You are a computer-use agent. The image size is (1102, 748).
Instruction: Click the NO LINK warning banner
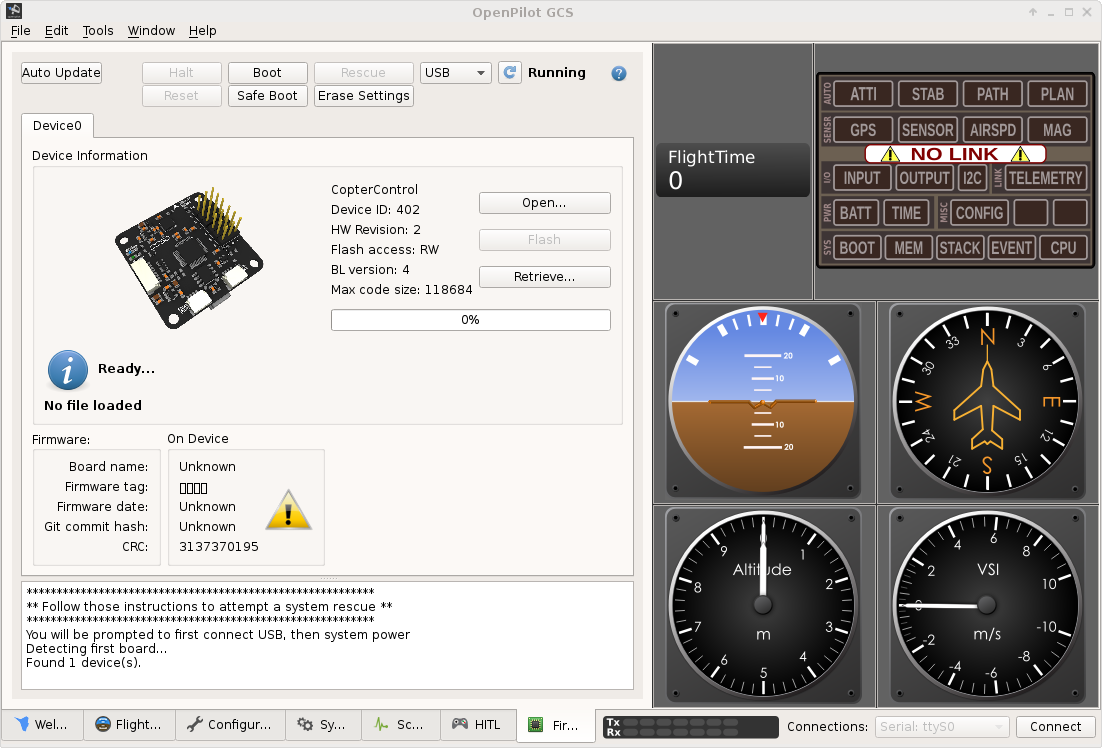pyautogui.click(x=954, y=154)
